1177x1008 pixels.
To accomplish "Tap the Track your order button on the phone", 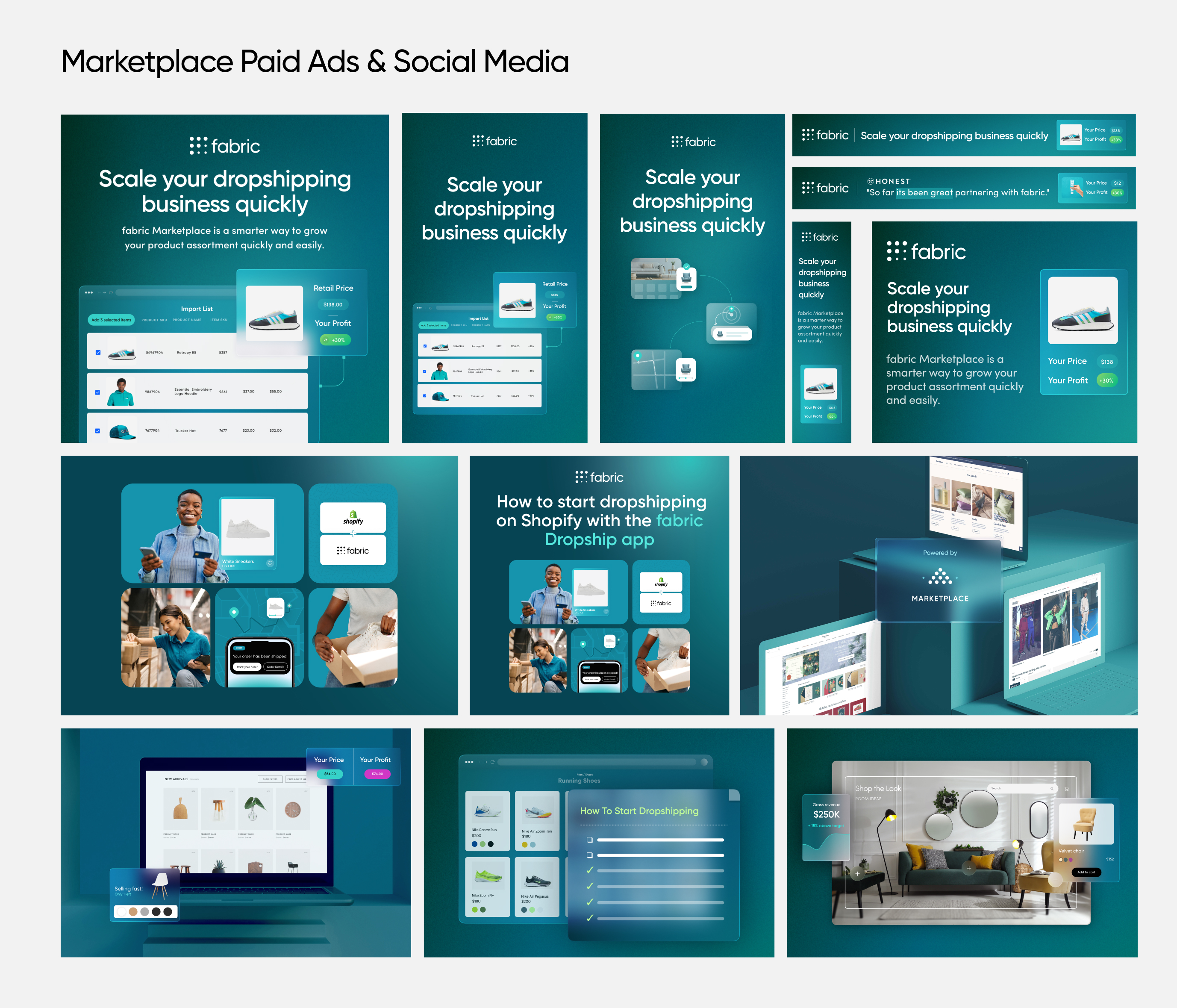I will click(x=247, y=666).
